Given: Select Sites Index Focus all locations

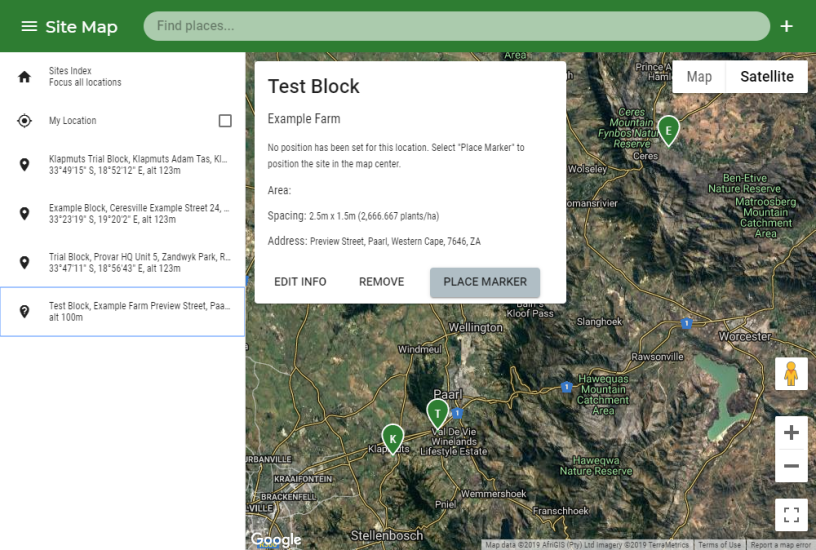Looking at the screenshot, I should [123, 76].
